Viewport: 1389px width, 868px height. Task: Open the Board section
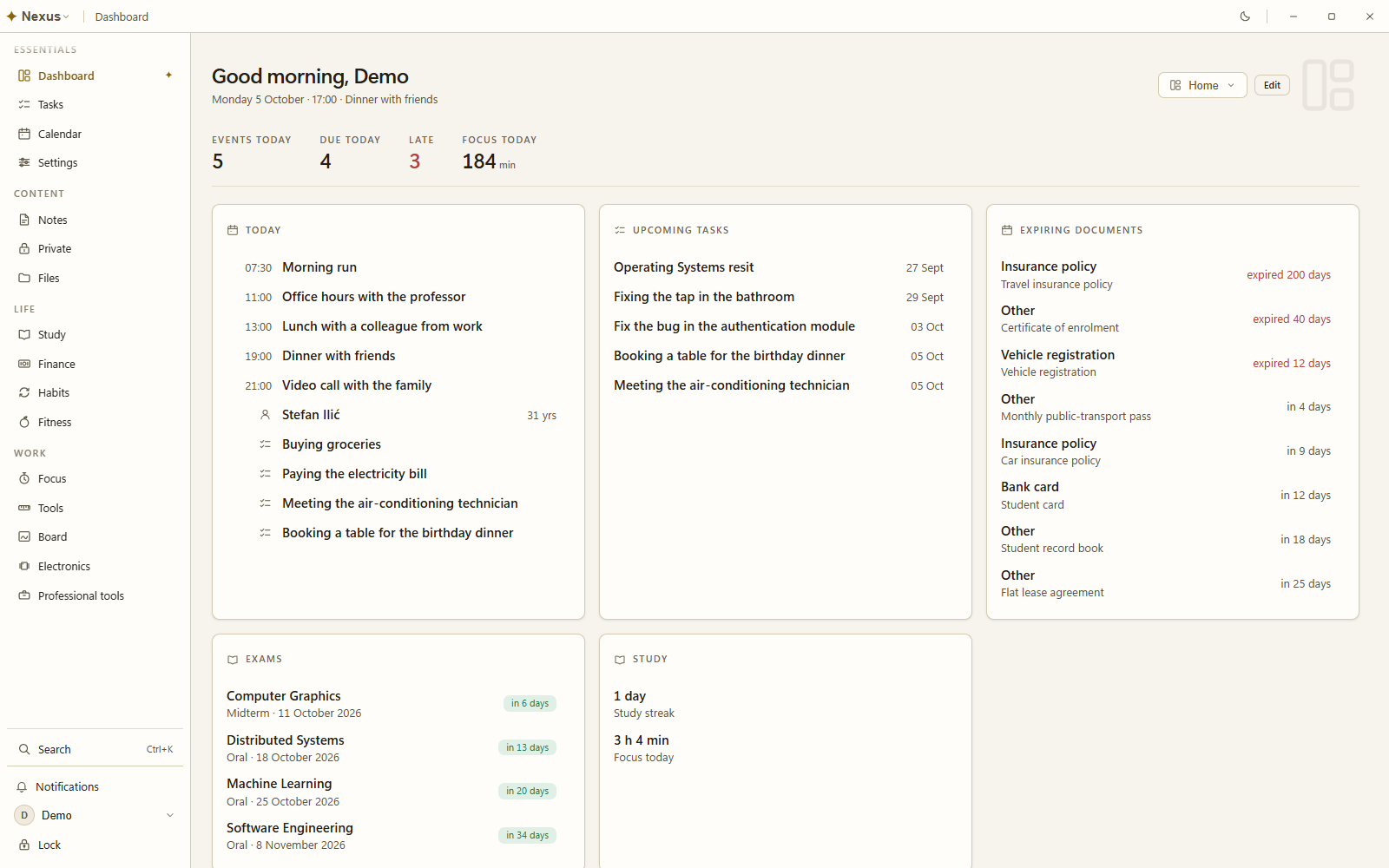coord(95,537)
